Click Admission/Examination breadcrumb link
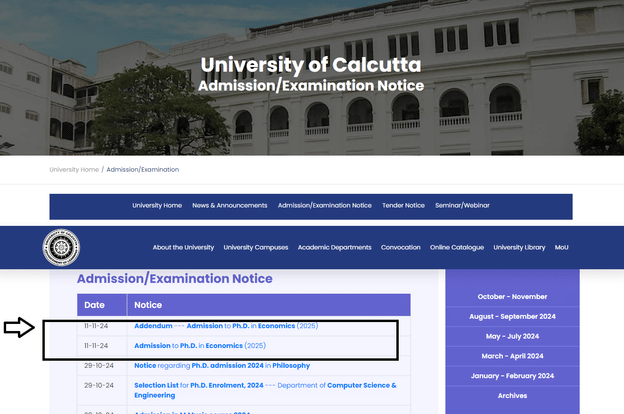Screen dimensions: 624x414 click(142, 170)
